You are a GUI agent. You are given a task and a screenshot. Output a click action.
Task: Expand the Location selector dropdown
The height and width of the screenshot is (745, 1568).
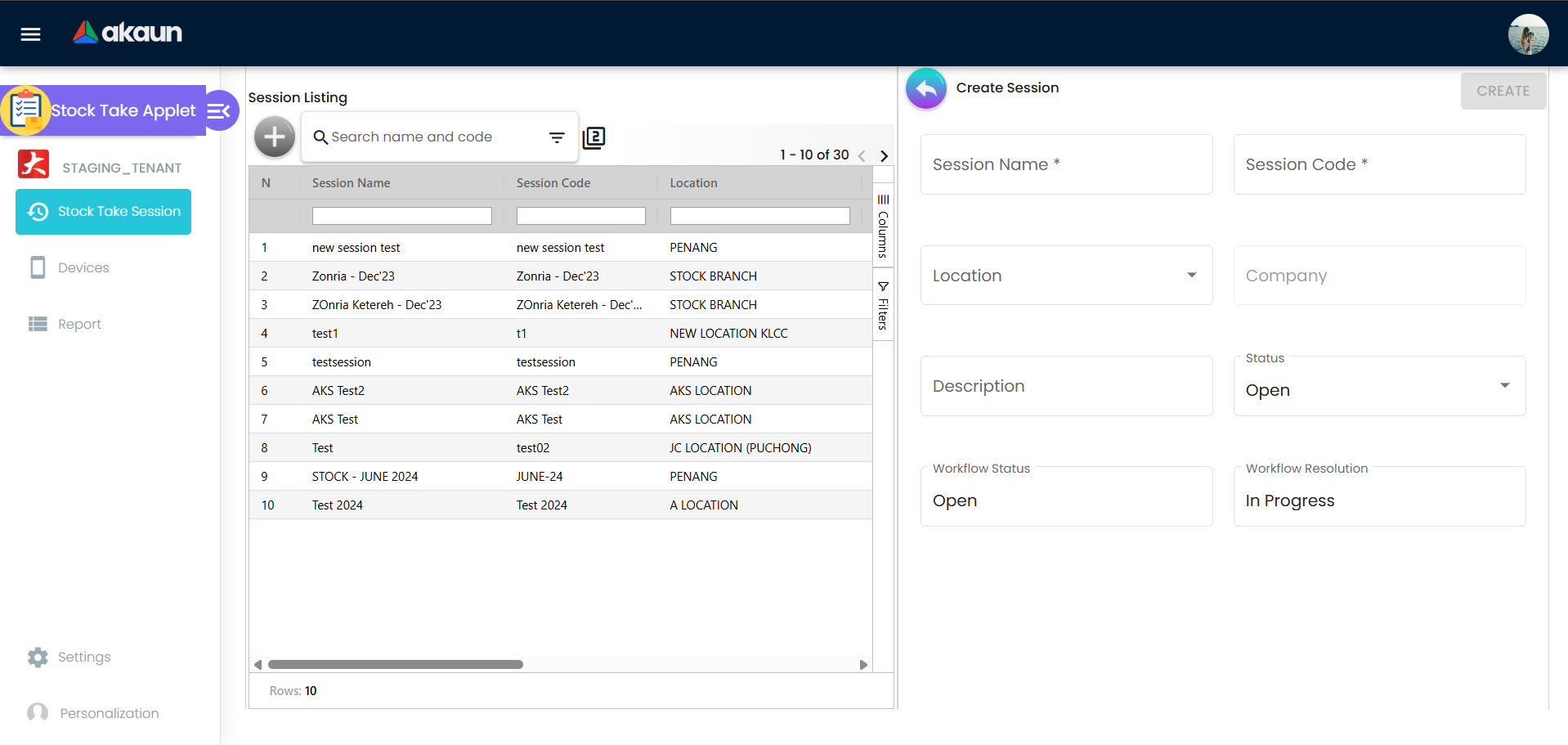point(1191,276)
